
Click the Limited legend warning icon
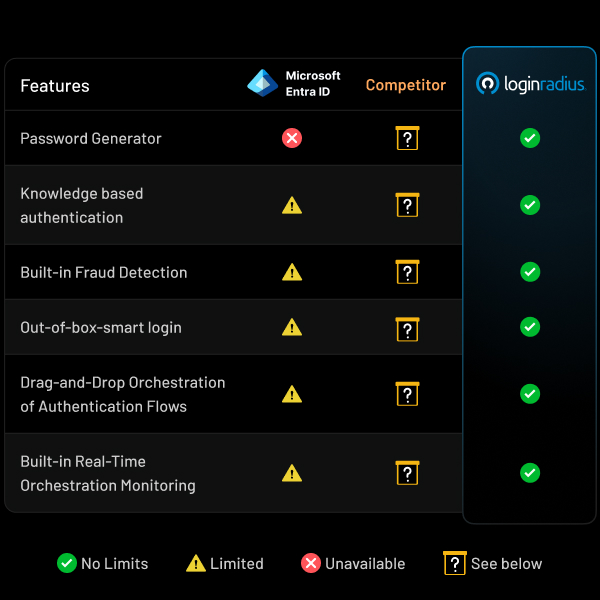(196, 564)
